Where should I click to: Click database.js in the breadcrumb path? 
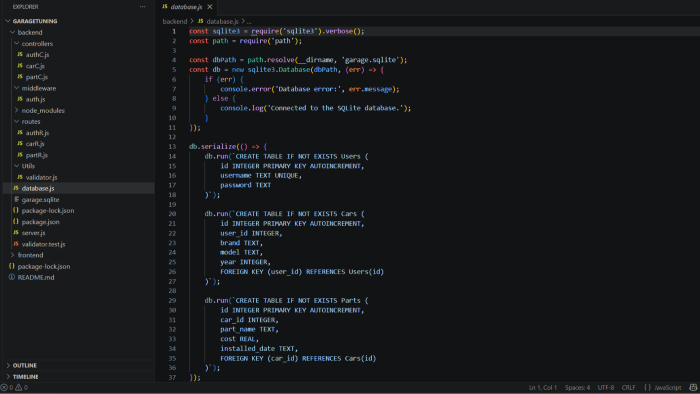pyautogui.click(x=222, y=21)
